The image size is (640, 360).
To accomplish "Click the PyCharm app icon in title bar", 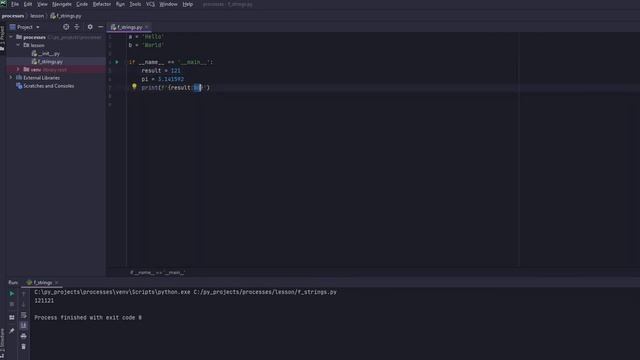I will point(4,4).
